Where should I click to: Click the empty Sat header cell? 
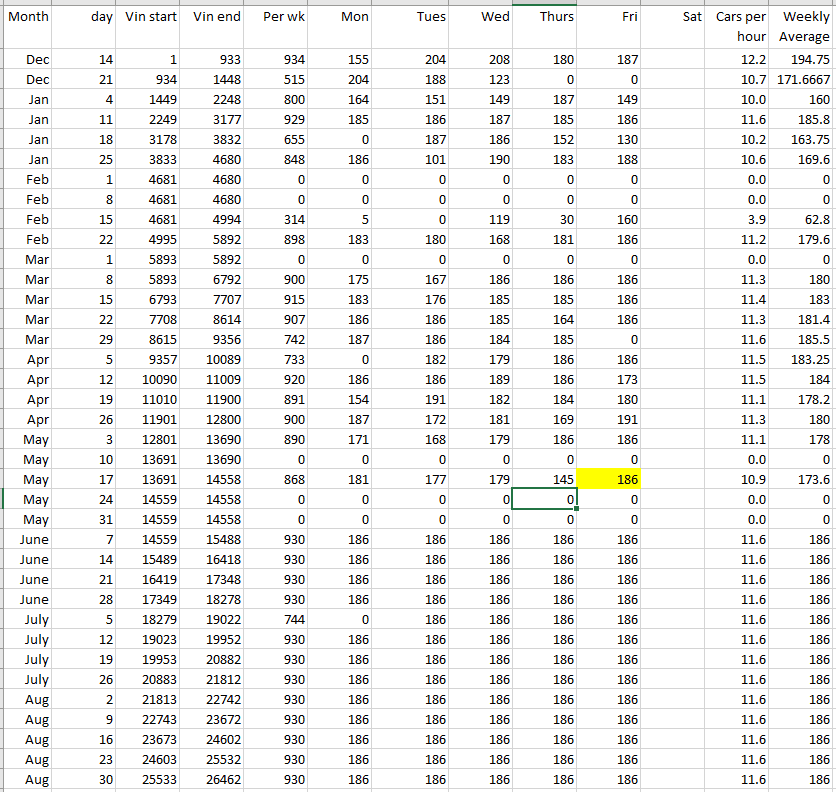(x=675, y=18)
